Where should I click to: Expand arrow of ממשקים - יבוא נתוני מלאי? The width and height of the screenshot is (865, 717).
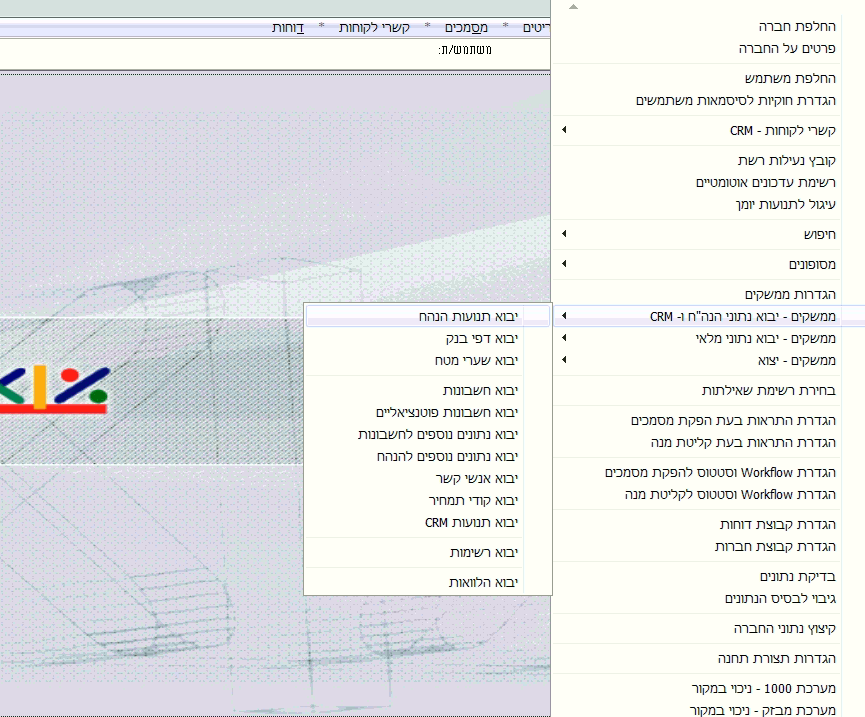pyautogui.click(x=564, y=338)
